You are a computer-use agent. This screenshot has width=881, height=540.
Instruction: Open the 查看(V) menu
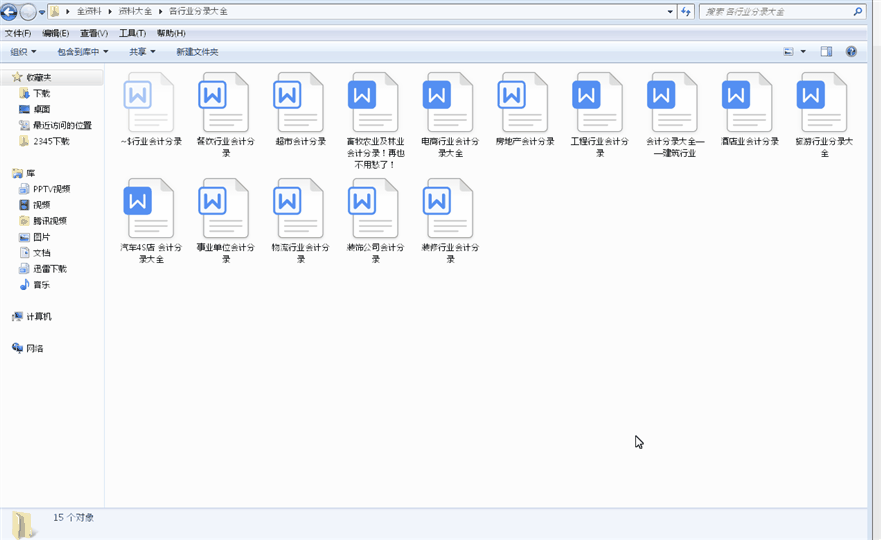(x=94, y=33)
